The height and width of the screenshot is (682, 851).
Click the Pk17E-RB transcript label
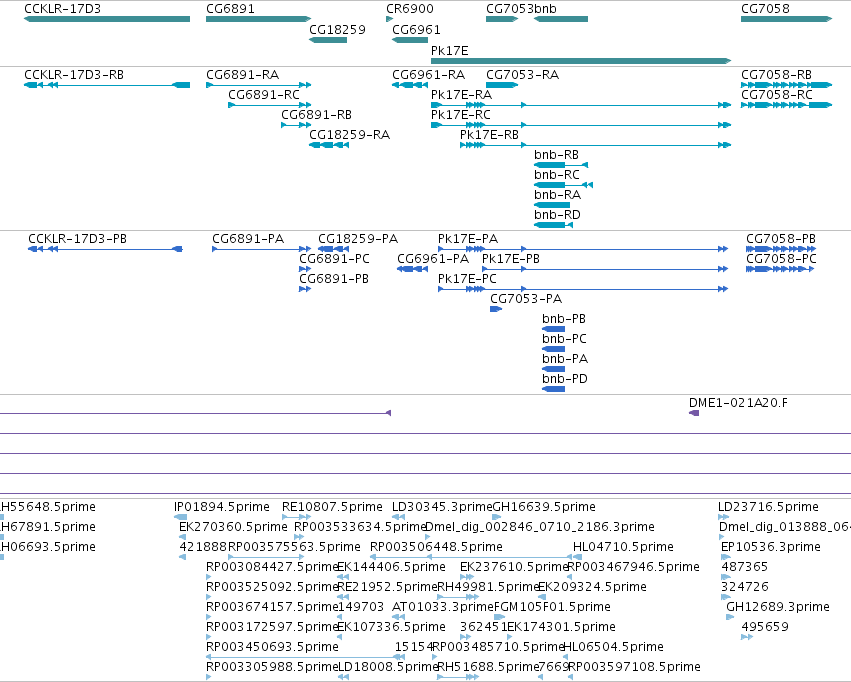tap(490, 135)
